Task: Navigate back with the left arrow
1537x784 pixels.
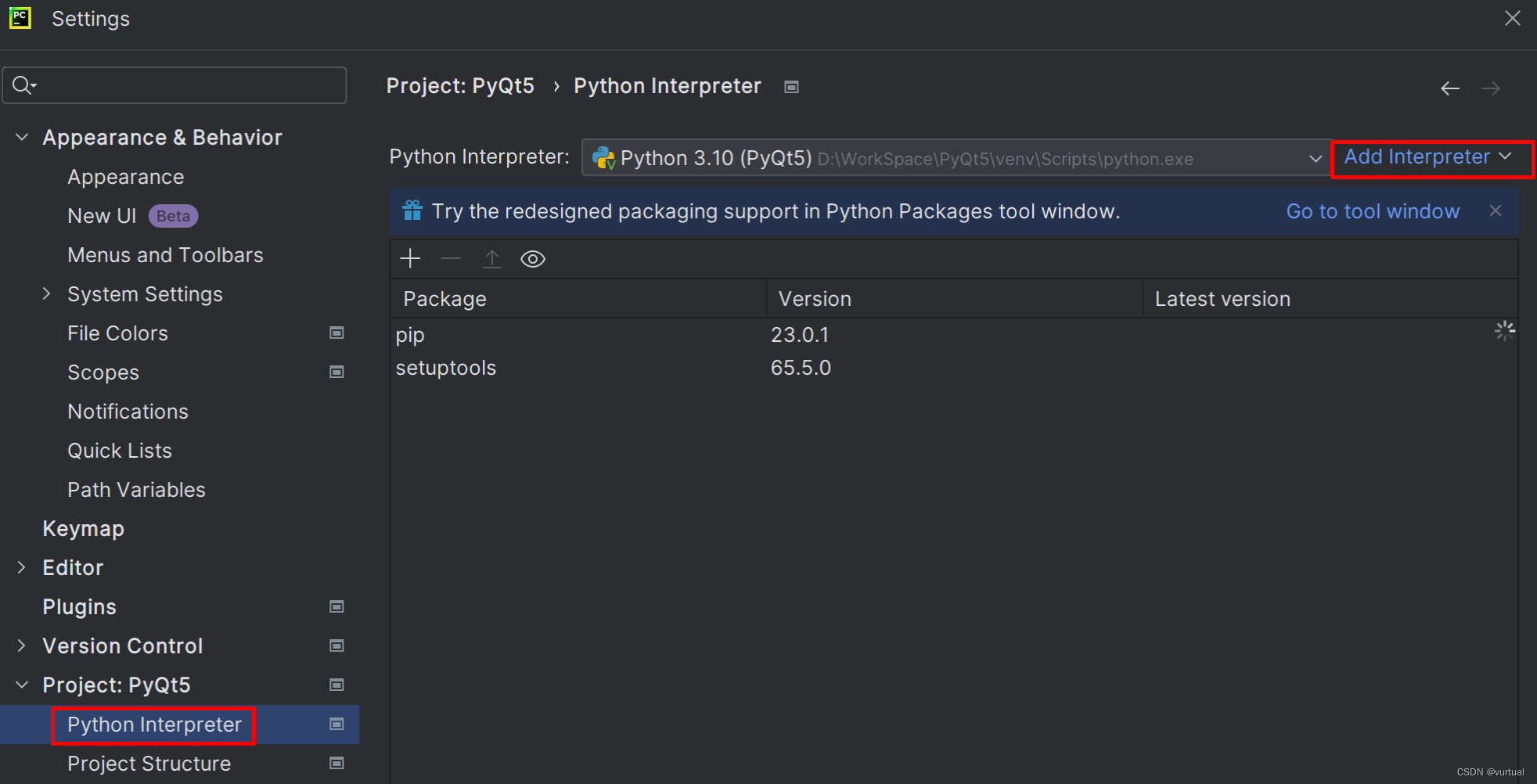Action: [1450, 88]
